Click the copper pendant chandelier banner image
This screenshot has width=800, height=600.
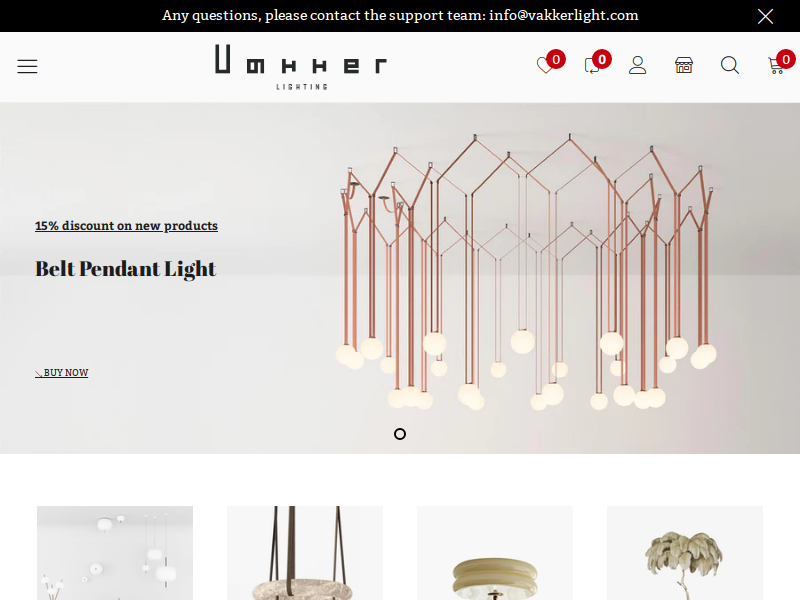click(x=527, y=273)
